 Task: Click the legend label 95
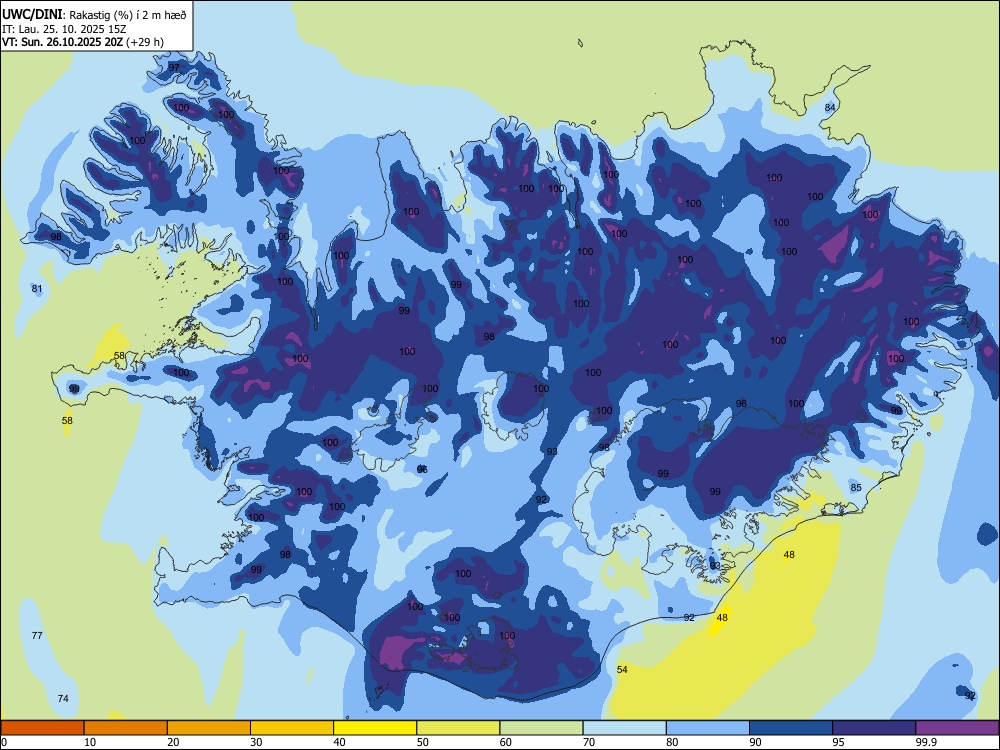coord(838,742)
